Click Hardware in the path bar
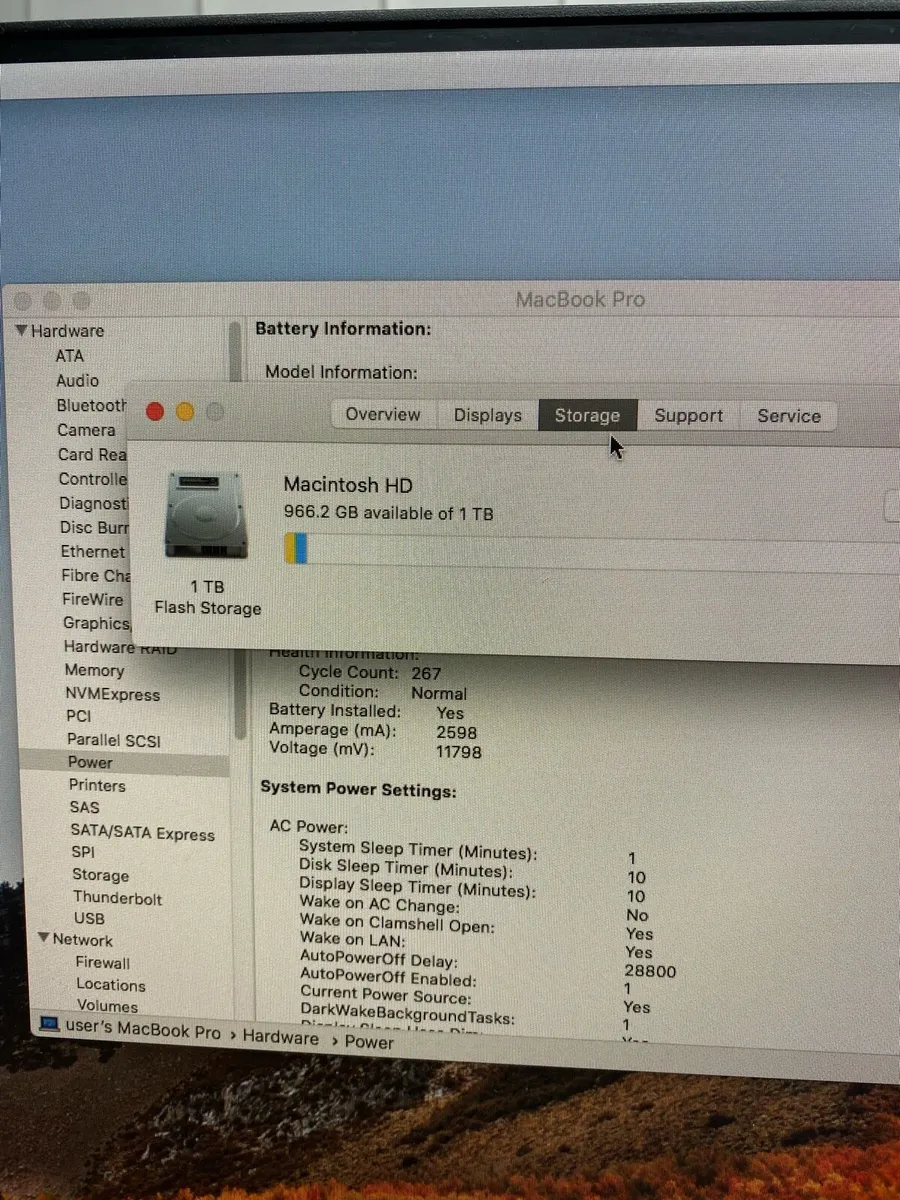This screenshot has height=1200, width=900. [281, 1038]
